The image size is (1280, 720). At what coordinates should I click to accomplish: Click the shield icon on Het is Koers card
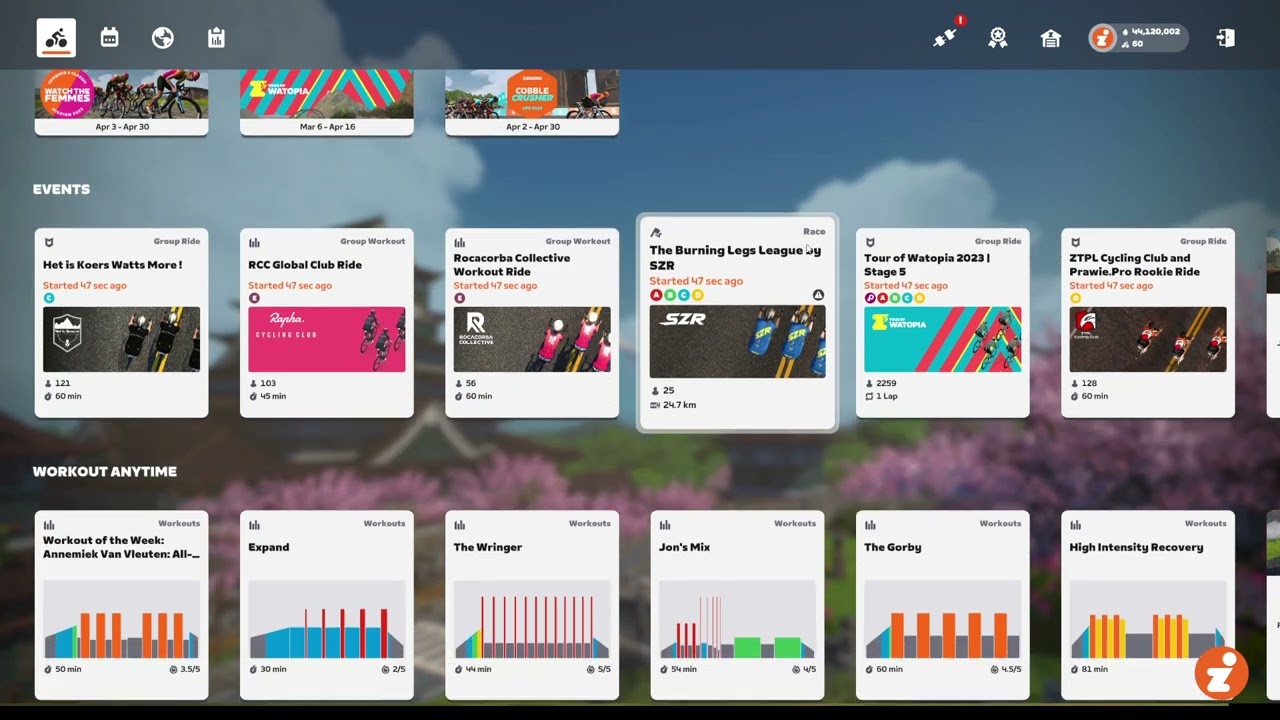[x=48, y=242]
